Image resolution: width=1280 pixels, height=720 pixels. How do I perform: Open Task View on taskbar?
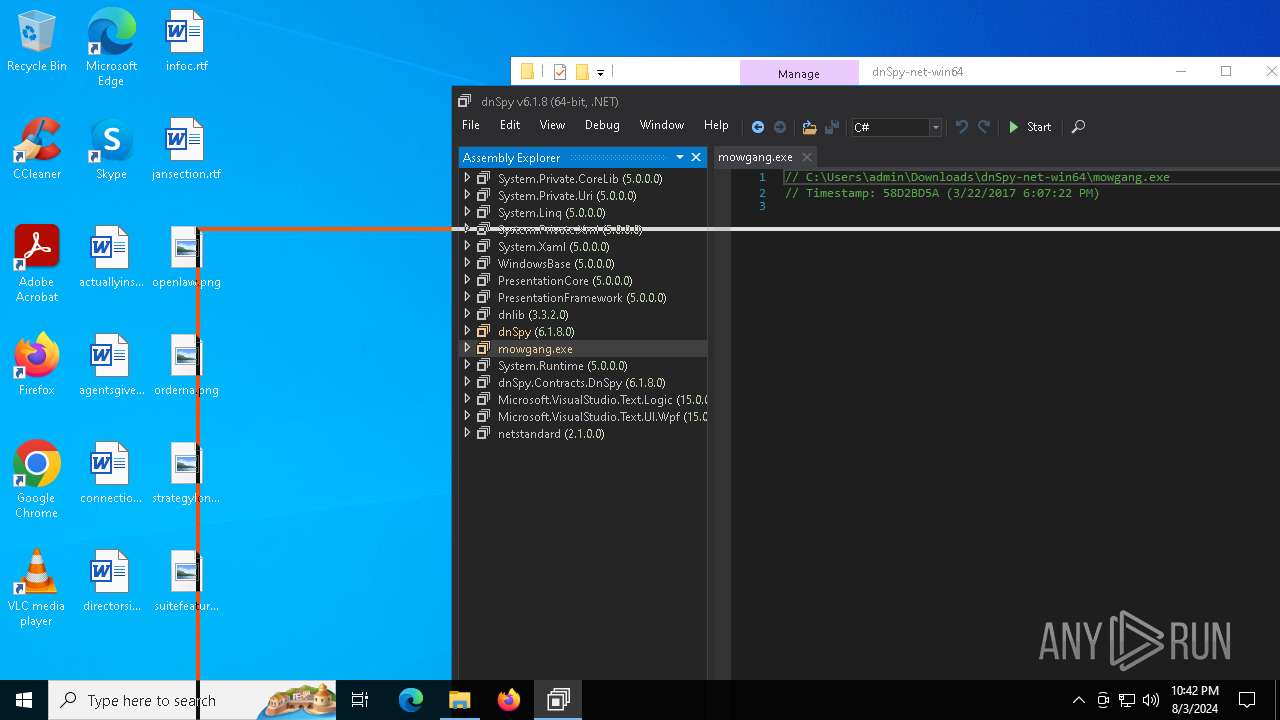click(360, 700)
